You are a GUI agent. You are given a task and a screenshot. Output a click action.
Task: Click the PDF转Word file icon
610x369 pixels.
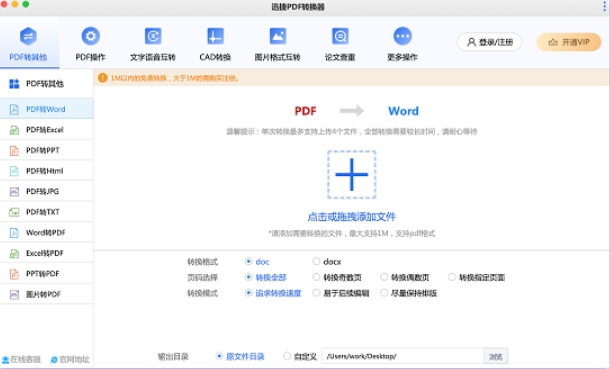[x=14, y=109]
